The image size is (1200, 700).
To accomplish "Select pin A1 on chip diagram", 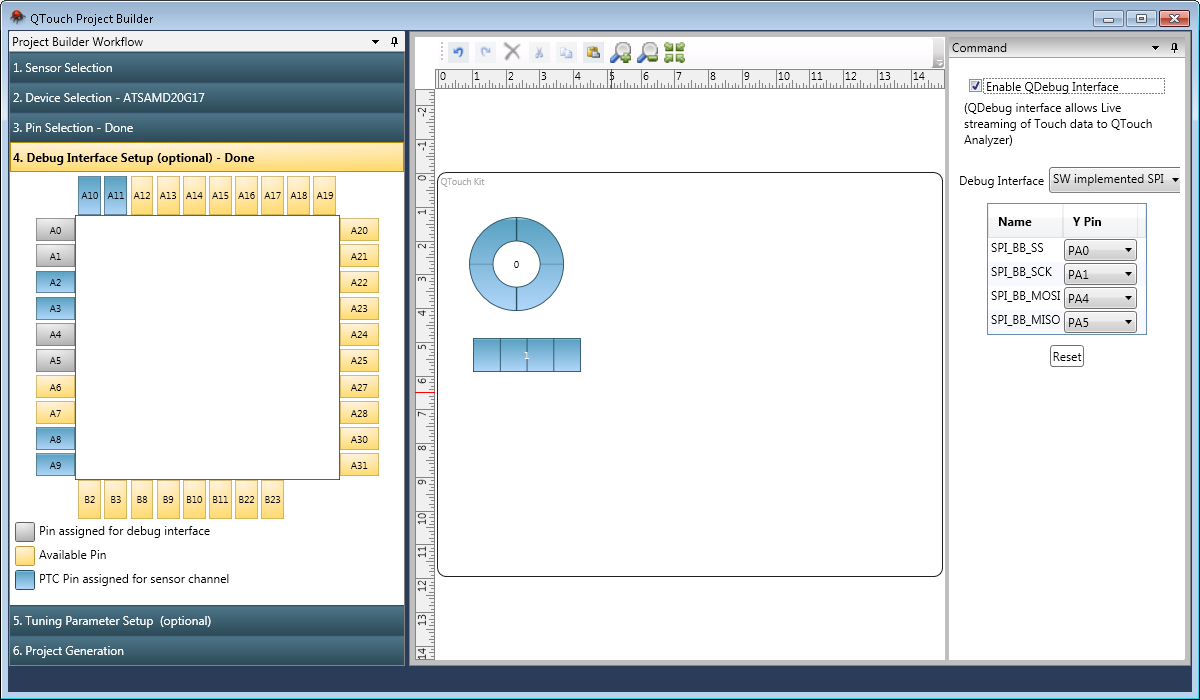I will (x=56, y=257).
